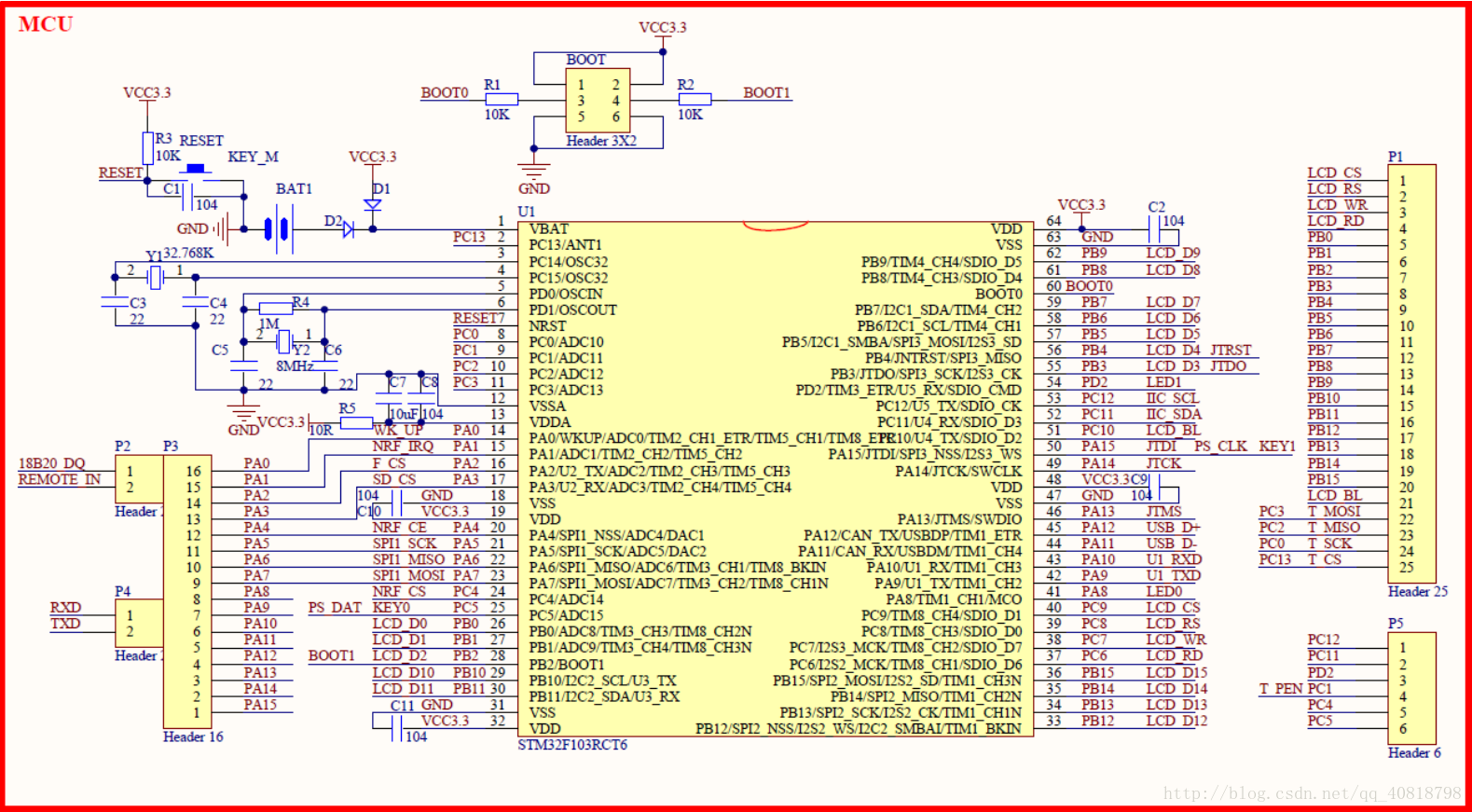Image resolution: width=1472 pixels, height=812 pixels.
Task: Click the C2 104 capacitor symbol
Action: coord(1154,229)
